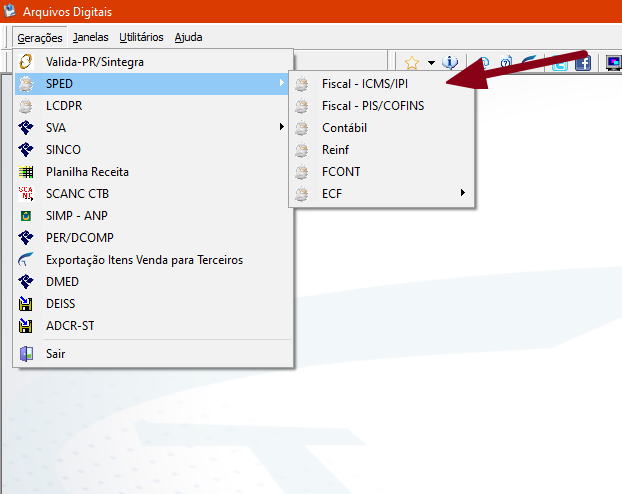Select the DEISS text entry
The width and height of the screenshot is (622, 494).
click(x=60, y=304)
